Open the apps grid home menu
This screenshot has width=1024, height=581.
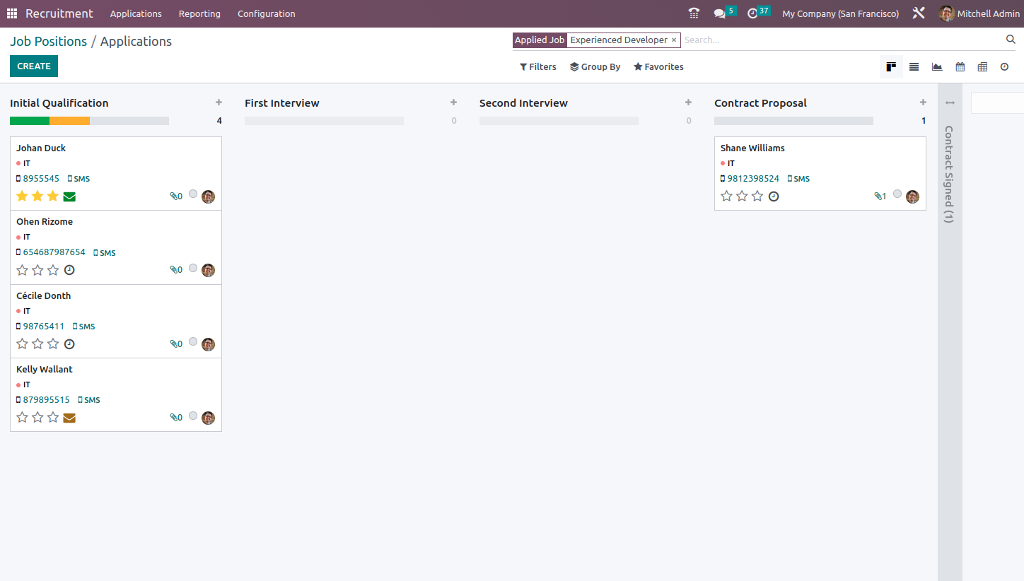(12, 14)
